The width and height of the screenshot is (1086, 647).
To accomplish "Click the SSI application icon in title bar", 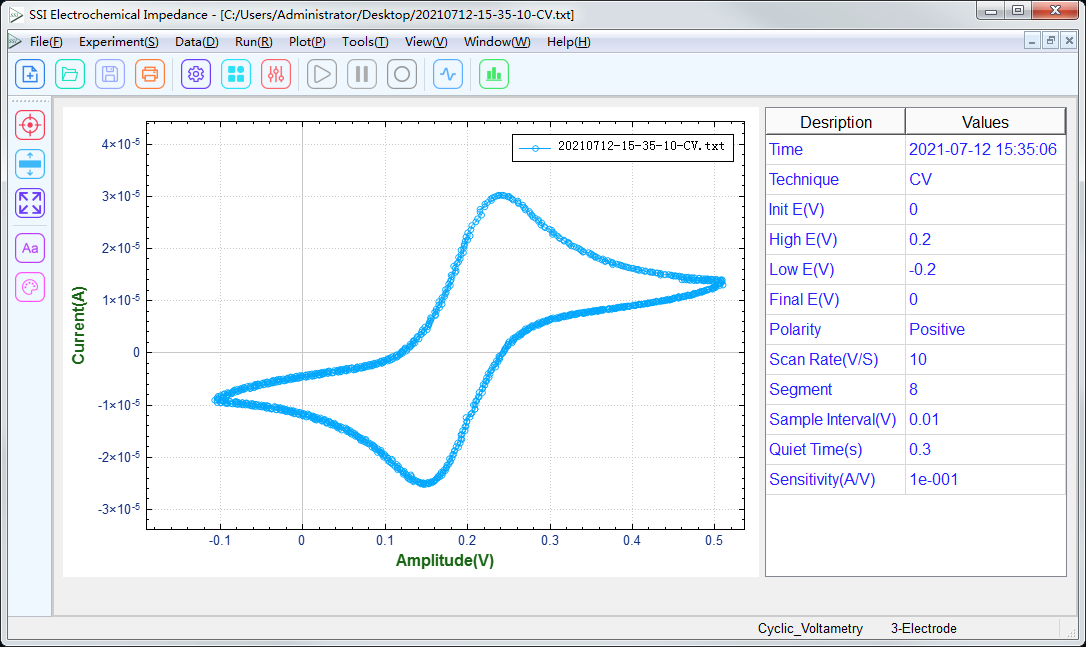I will 16,15.
